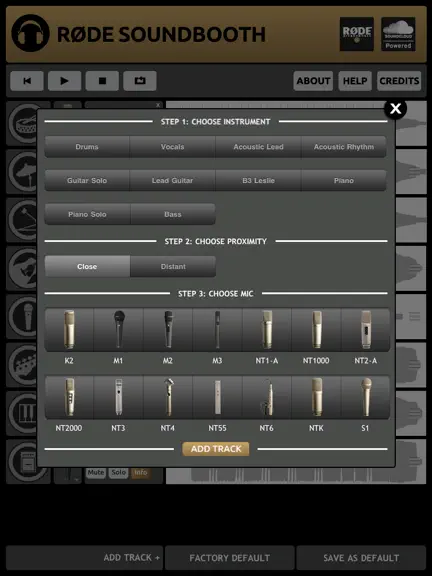432x576 pixels.
Task: Select the M1 microphone
Action: coord(118,330)
